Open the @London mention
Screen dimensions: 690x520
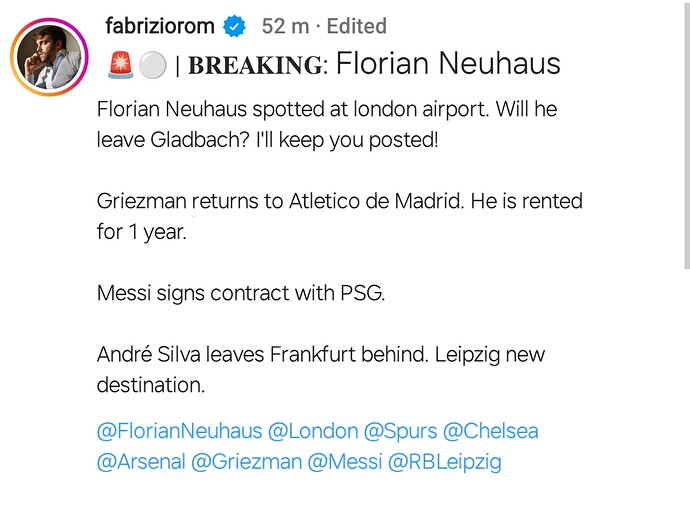pos(313,431)
